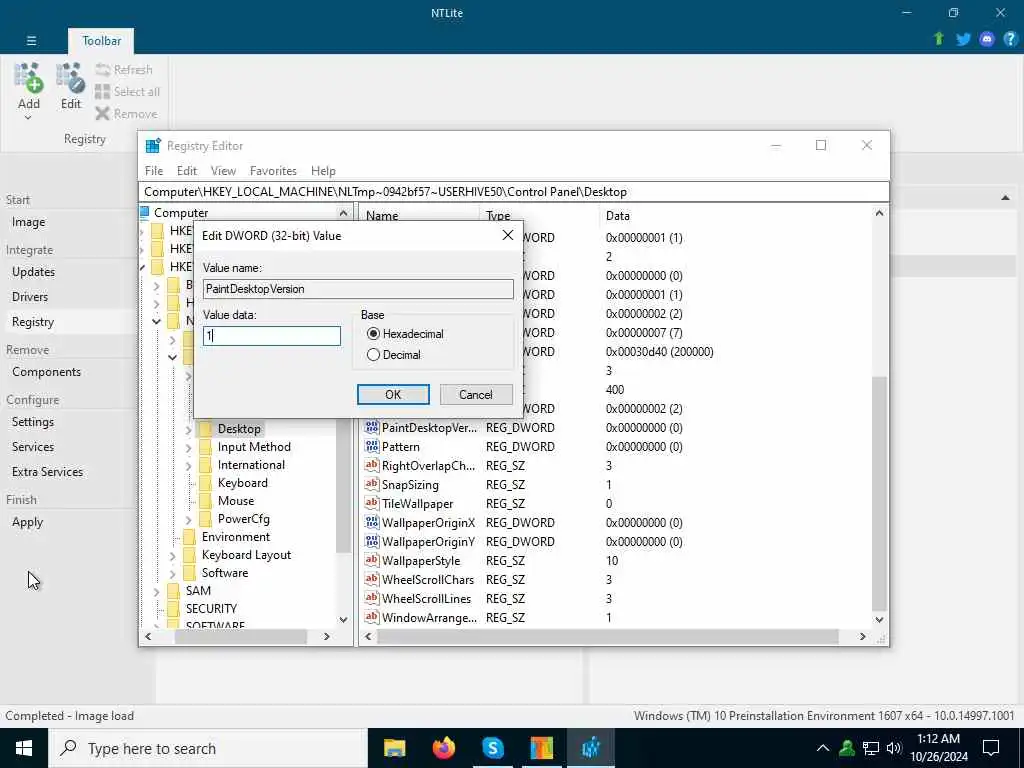Click the OK button in Edit DWORD dialog
1024x768 pixels.
pyautogui.click(x=393, y=394)
